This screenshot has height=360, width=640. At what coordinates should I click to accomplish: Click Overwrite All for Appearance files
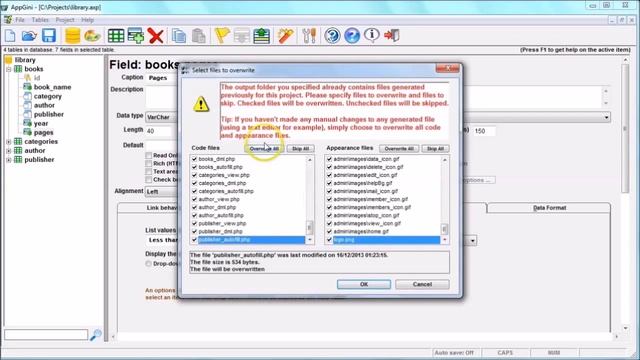[x=399, y=149]
